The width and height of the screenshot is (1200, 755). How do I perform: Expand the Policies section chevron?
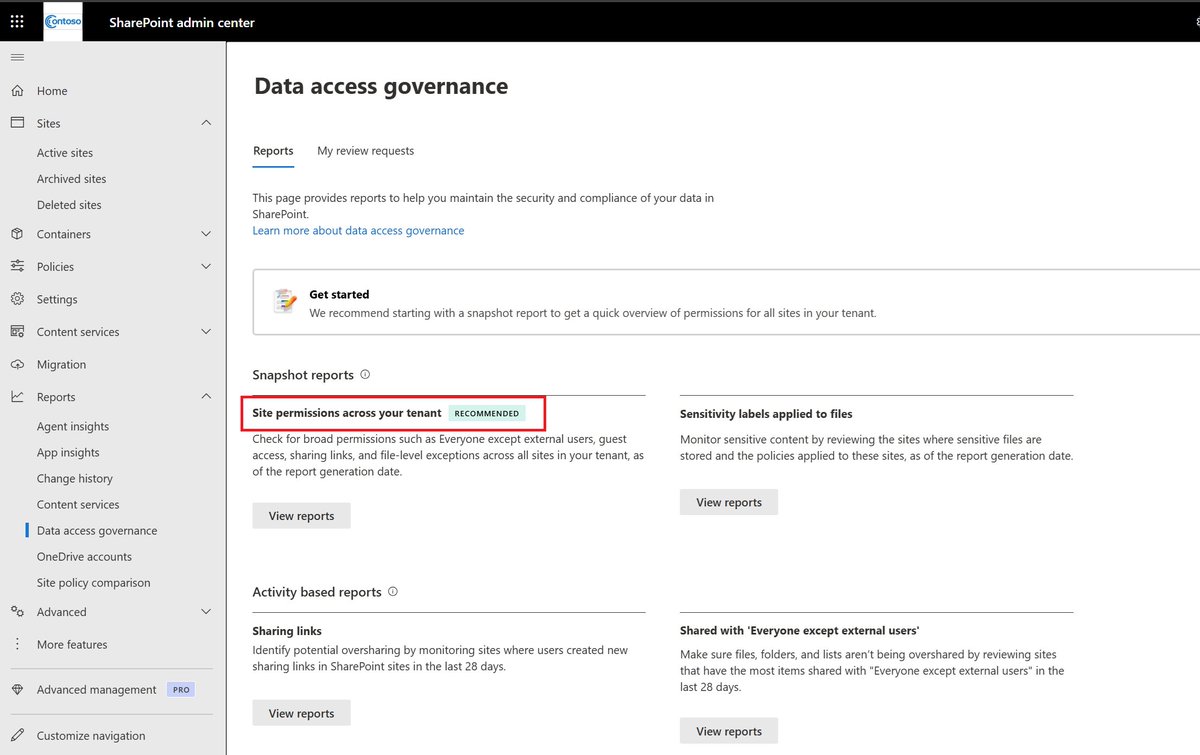point(206,267)
